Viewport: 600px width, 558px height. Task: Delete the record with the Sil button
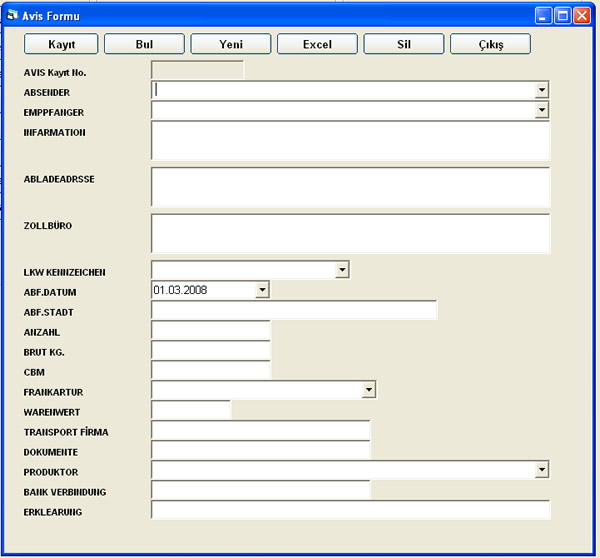404,44
